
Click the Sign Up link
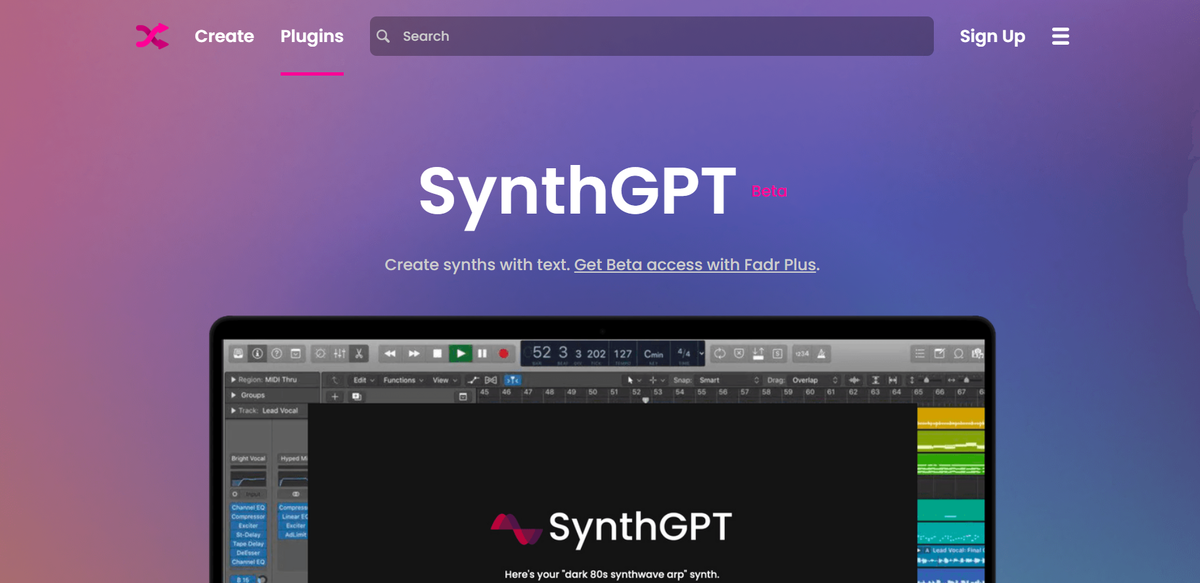point(992,36)
